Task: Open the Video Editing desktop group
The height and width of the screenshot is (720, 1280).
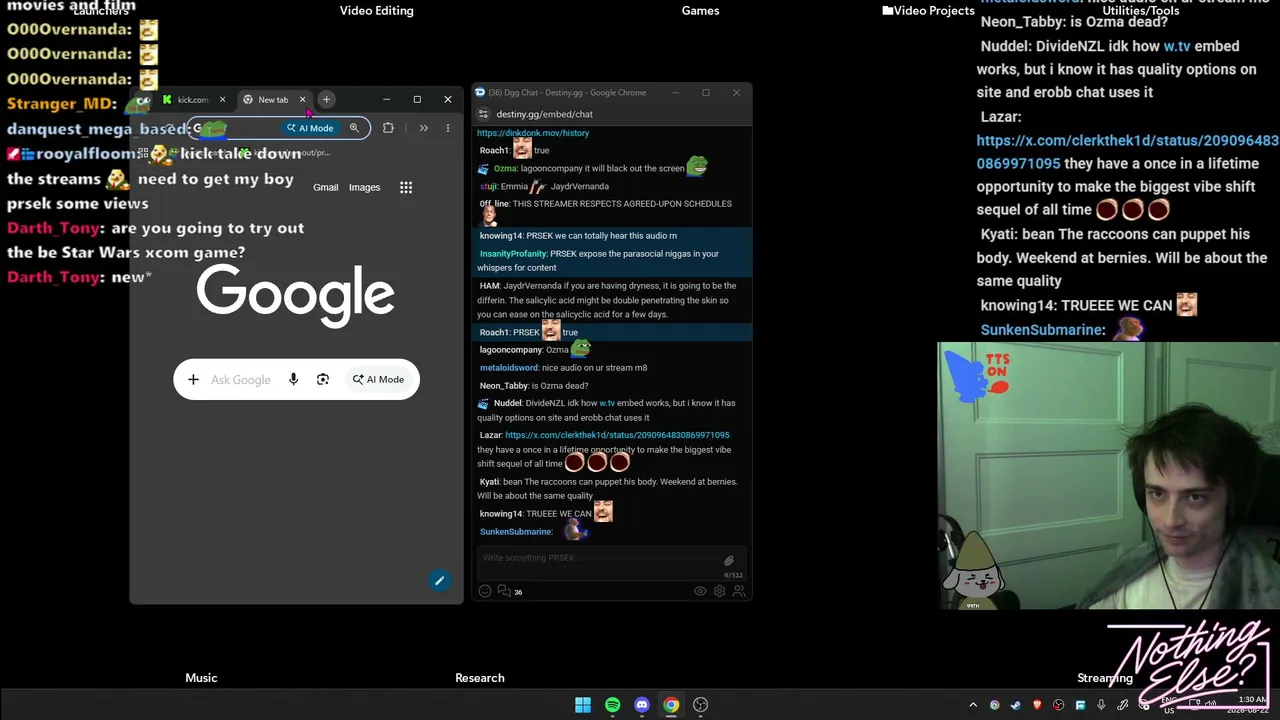Action: (376, 10)
